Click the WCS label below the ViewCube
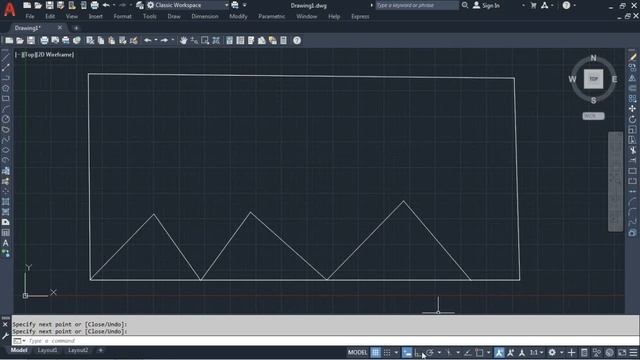This screenshot has width=640, height=360. click(x=593, y=116)
